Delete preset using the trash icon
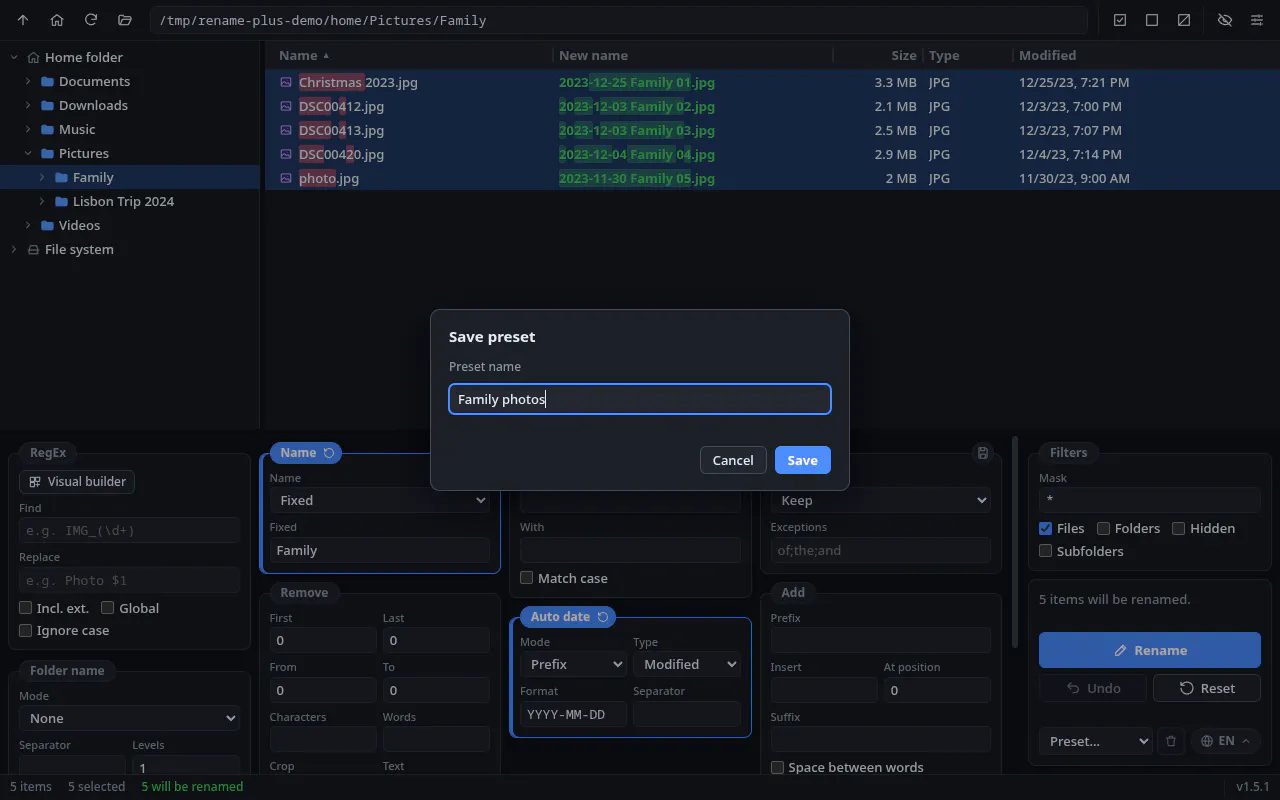This screenshot has width=1280, height=800. click(x=1171, y=741)
